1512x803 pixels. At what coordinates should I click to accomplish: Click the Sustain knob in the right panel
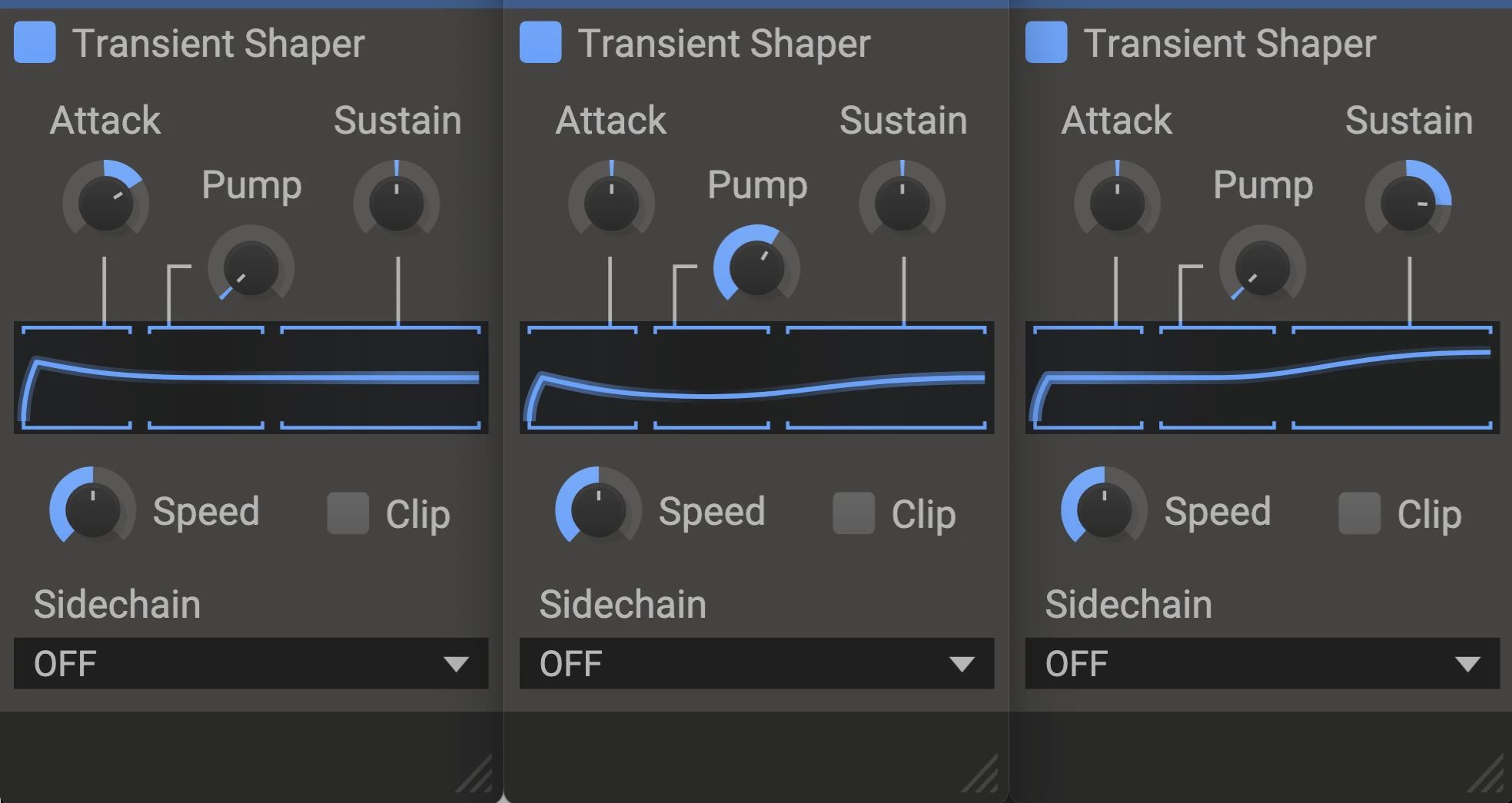[x=1408, y=203]
